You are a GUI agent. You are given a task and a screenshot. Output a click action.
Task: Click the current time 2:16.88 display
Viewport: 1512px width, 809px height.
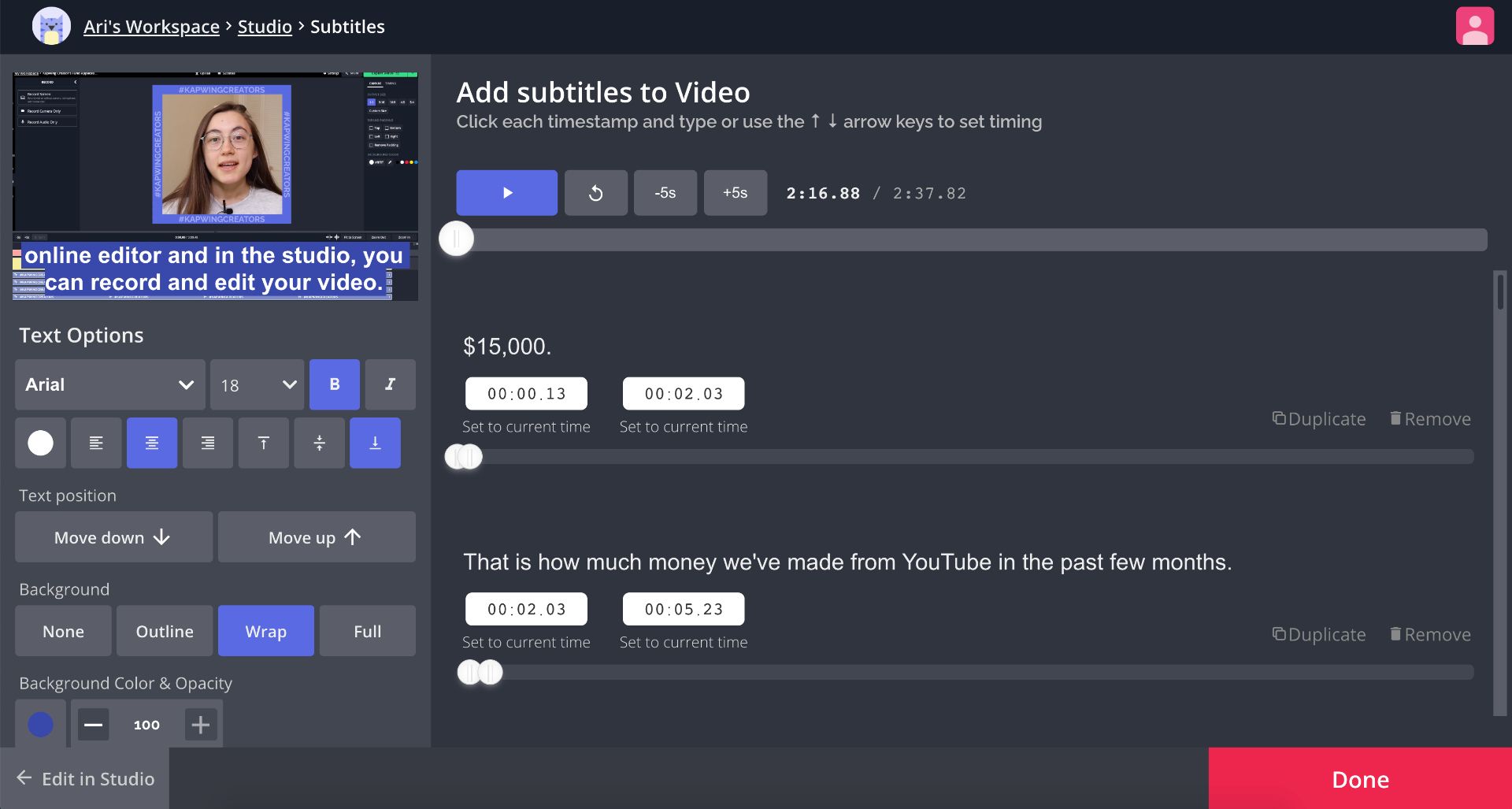pyautogui.click(x=823, y=194)
